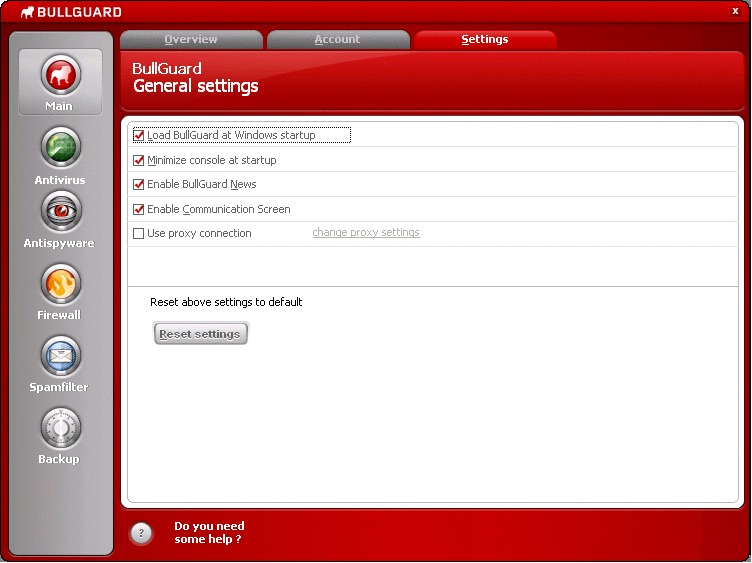The width and height of the screenshot is (752, 563).
Task: Click the question mark help icon
Action: [141, 533]
